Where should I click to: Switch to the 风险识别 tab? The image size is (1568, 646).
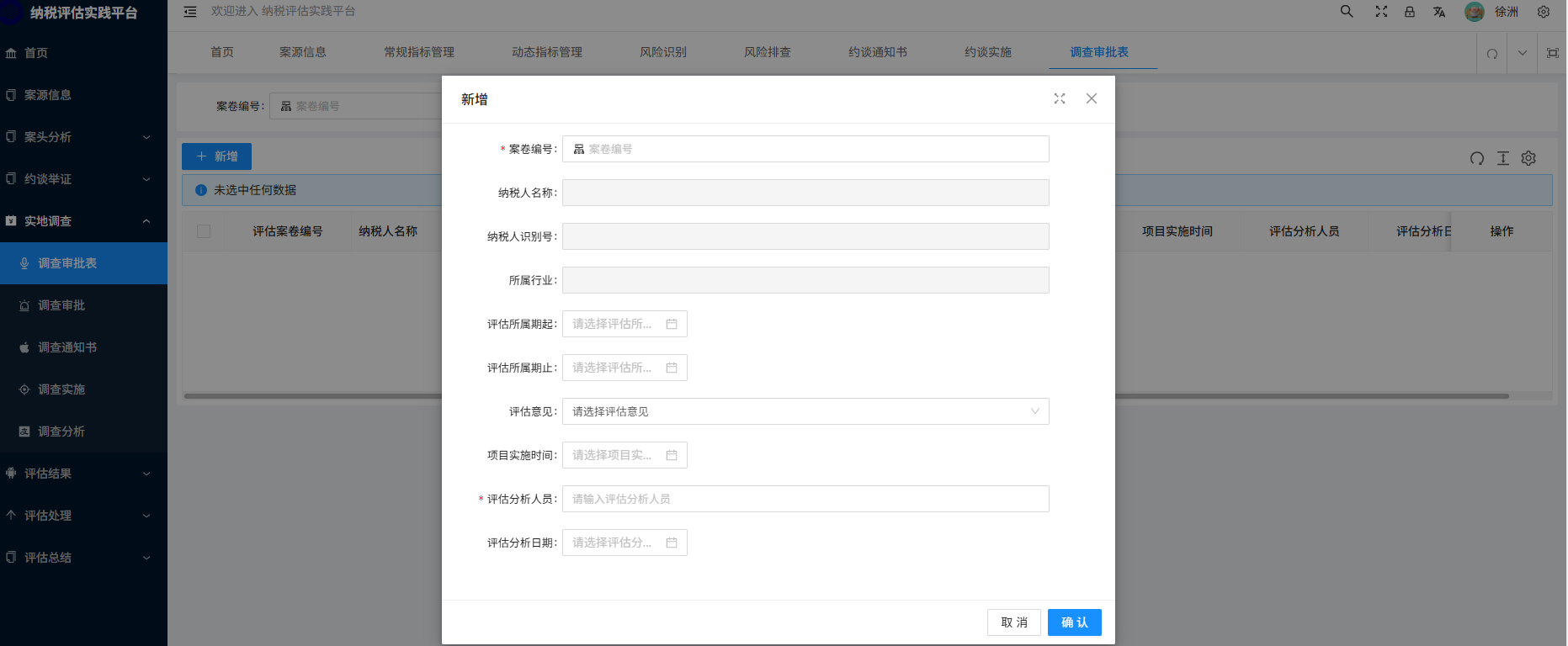click(x=663, y=52)
